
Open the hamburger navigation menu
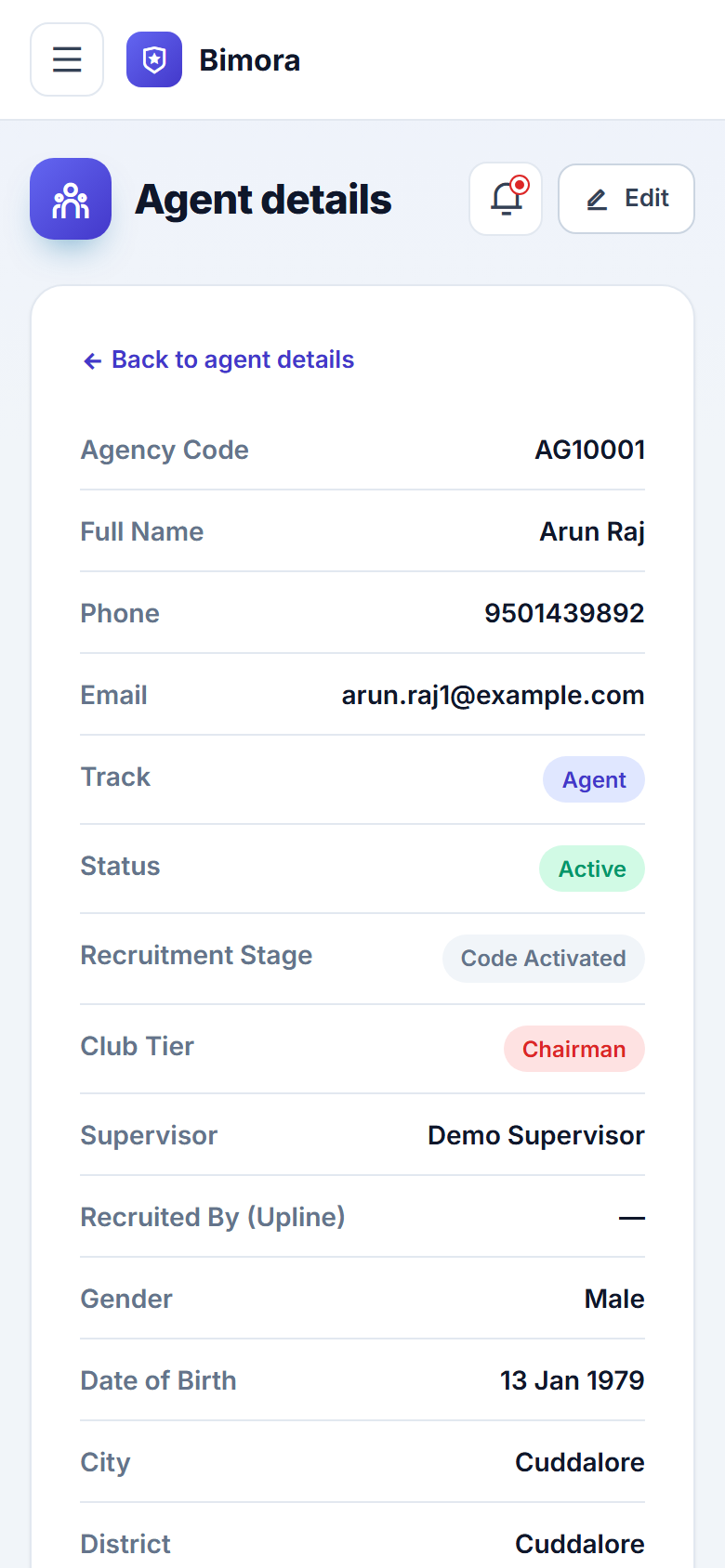point(67,59)
